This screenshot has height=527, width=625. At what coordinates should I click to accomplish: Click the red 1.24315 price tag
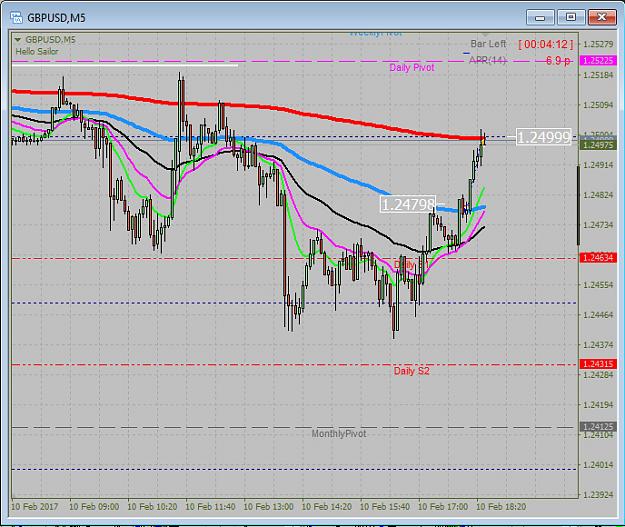coord(599,364)
